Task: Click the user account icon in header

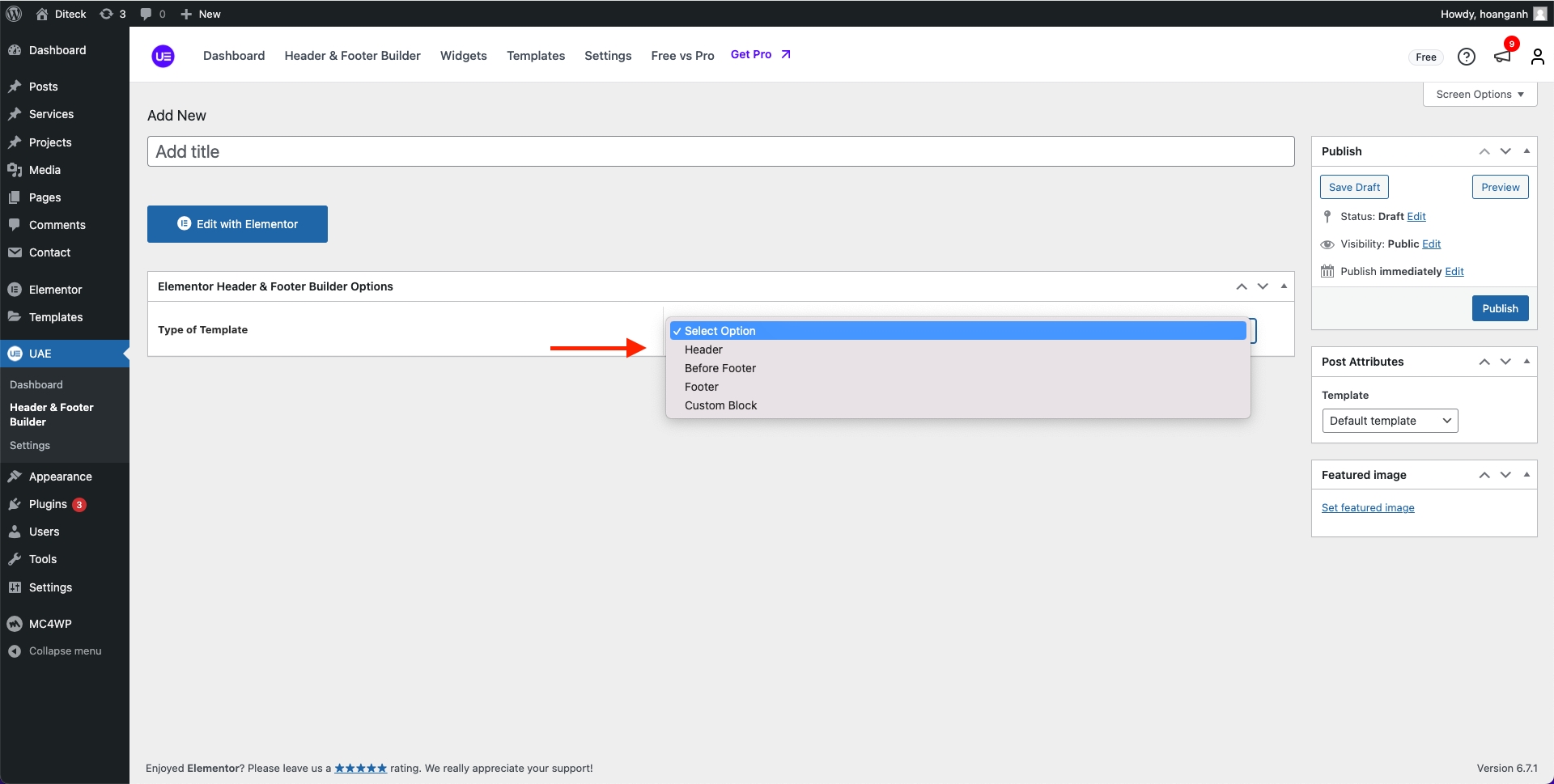Action: coord(1537,57)
